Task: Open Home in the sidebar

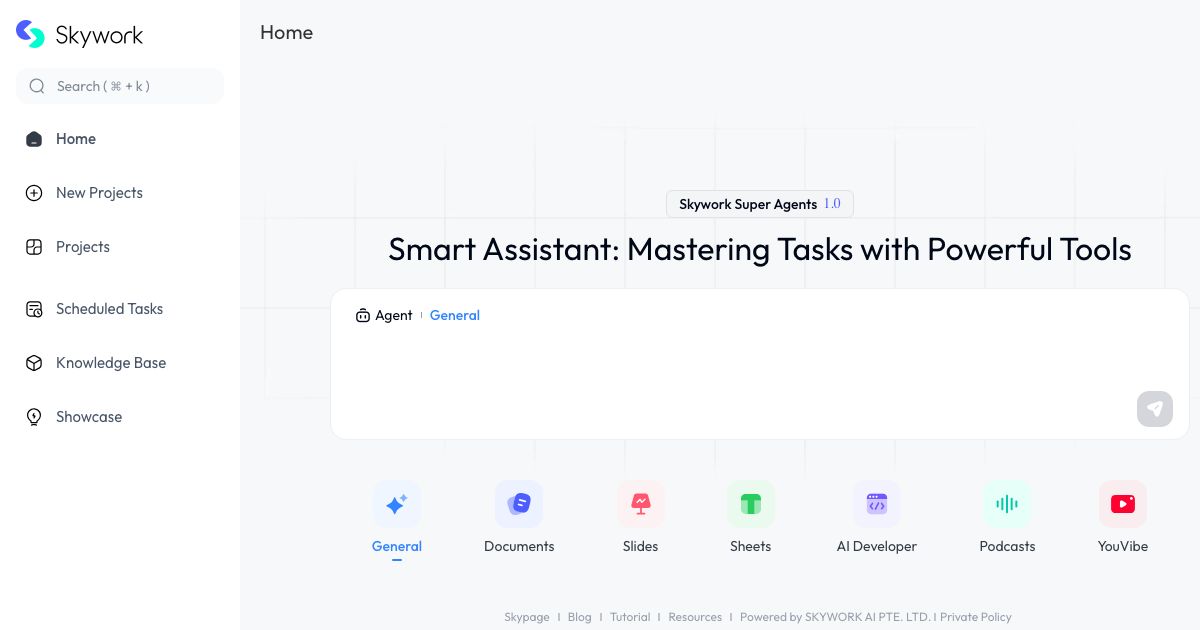Action: coord(76,139)
